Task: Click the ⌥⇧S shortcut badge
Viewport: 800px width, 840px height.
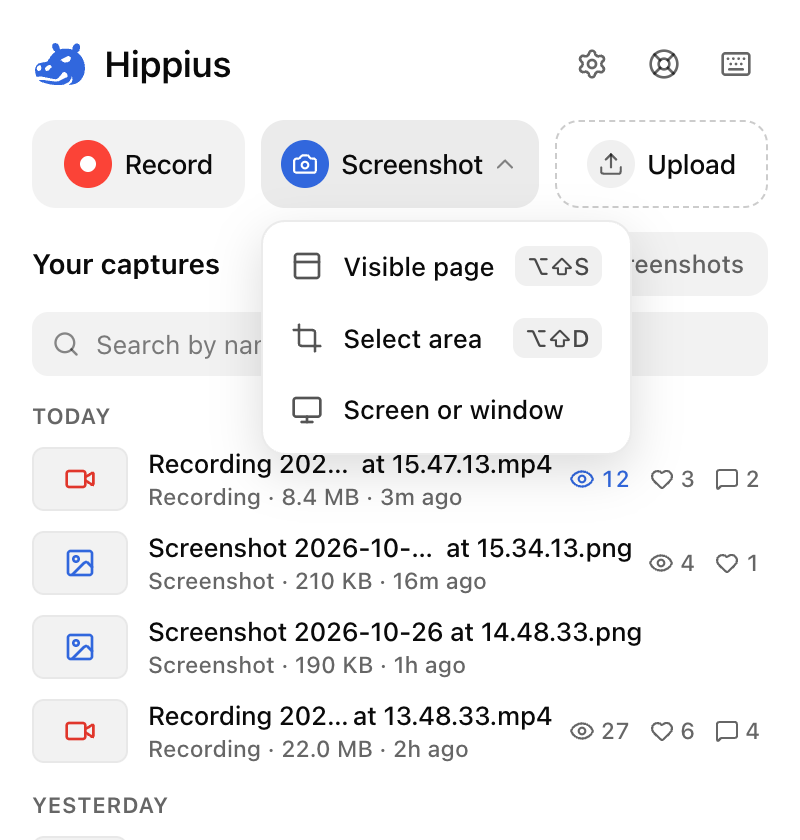Action: [x=558, y=266]
